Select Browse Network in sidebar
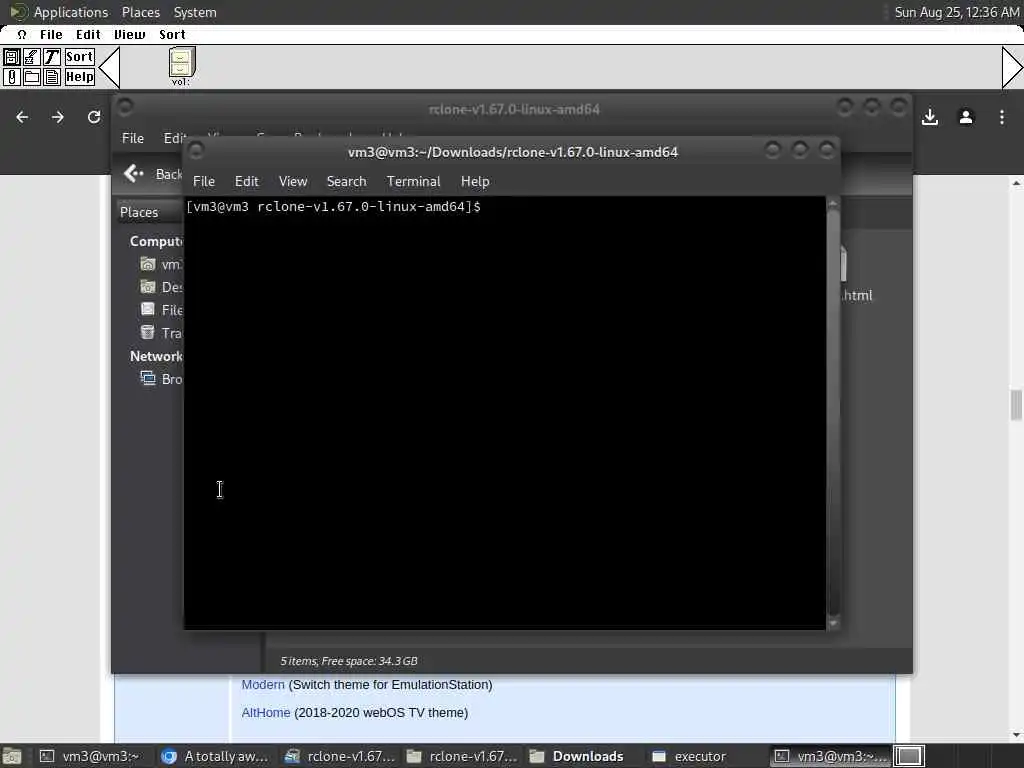Screen dimensions: 1024x768 point(161,379)
